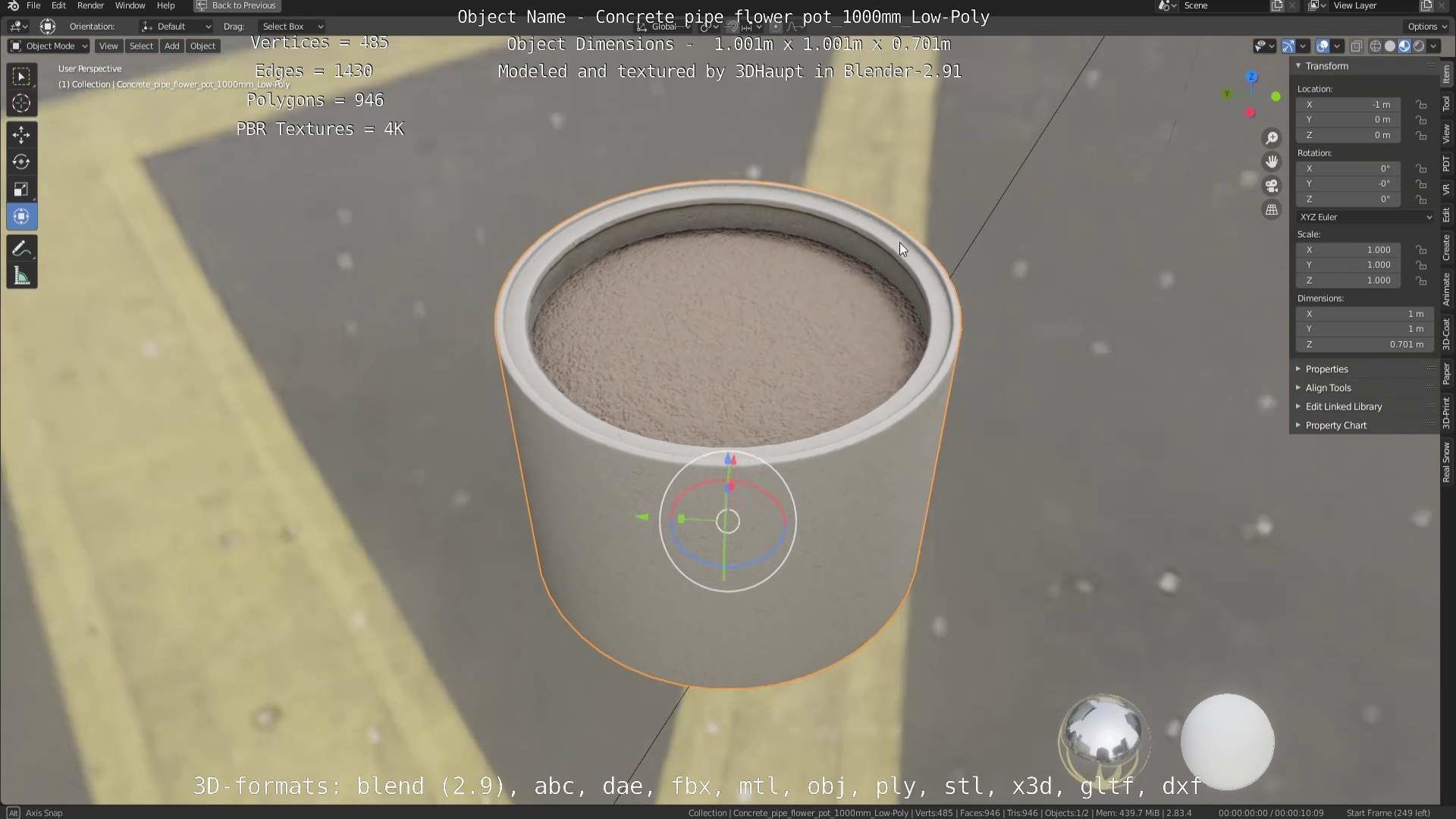Open the Drag Select Box dropdown
This screenshot has height=819, width=1456.
[x=291, y=27]
